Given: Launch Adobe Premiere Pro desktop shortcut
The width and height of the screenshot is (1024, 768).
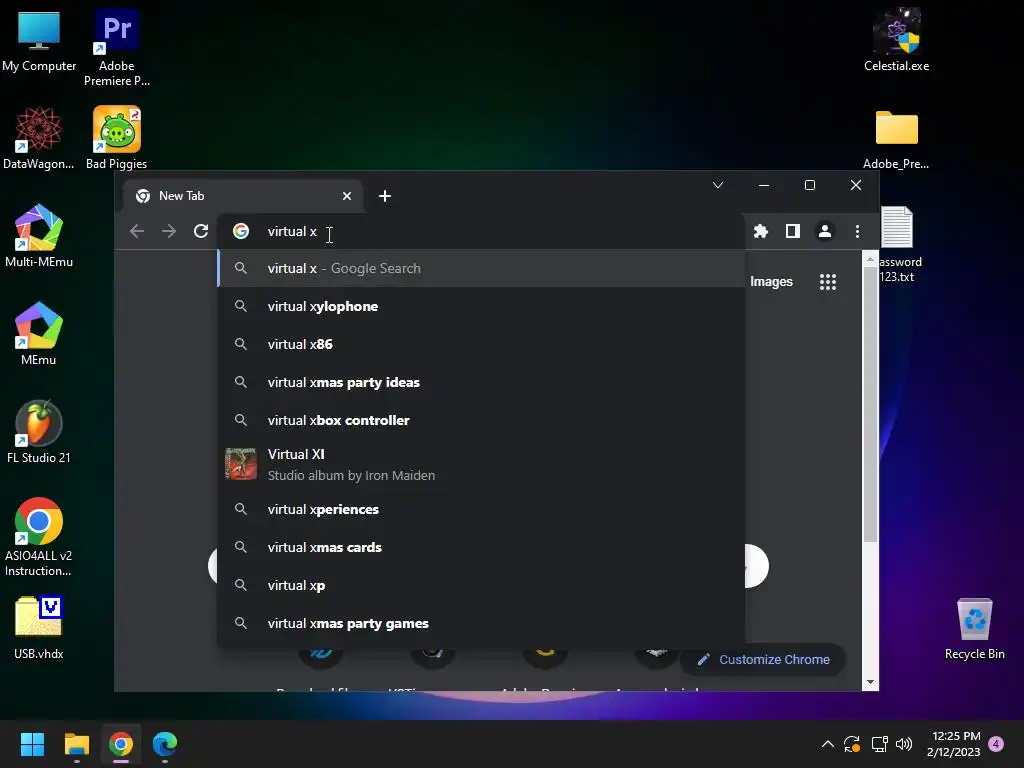Looking at the screenshot, I should (x=117, y=47).
